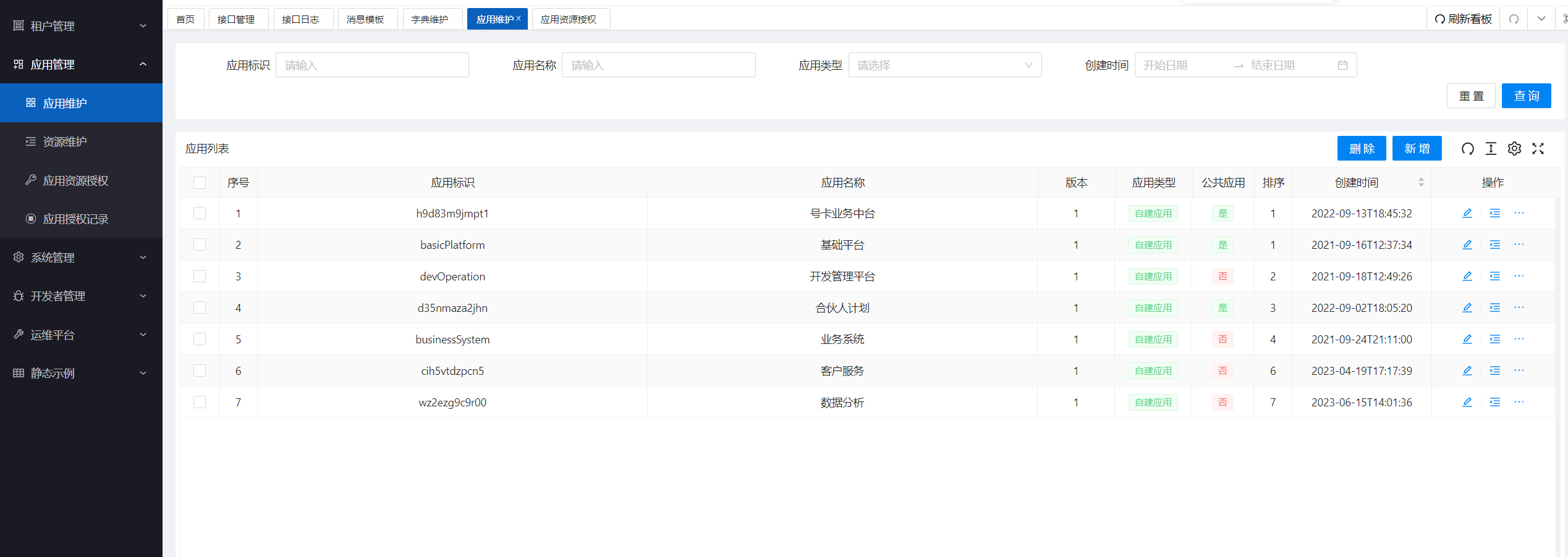Check the row 2 basicPlatform checkbox
Screen dimensions: 1568x557
[x=200, y=245]
